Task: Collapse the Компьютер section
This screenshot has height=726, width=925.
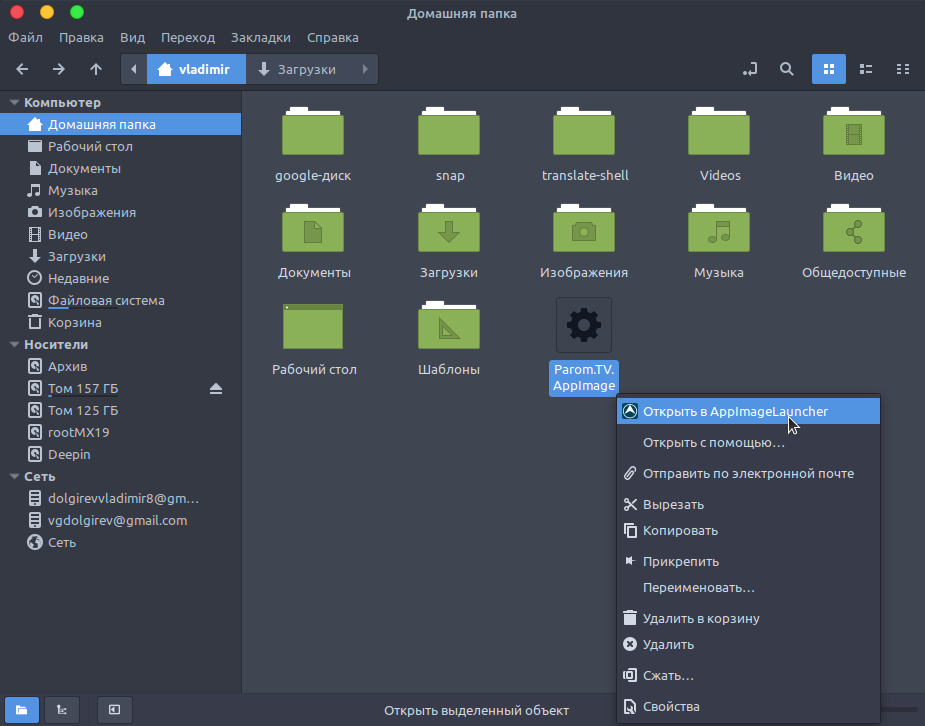Action: (11, 102)
